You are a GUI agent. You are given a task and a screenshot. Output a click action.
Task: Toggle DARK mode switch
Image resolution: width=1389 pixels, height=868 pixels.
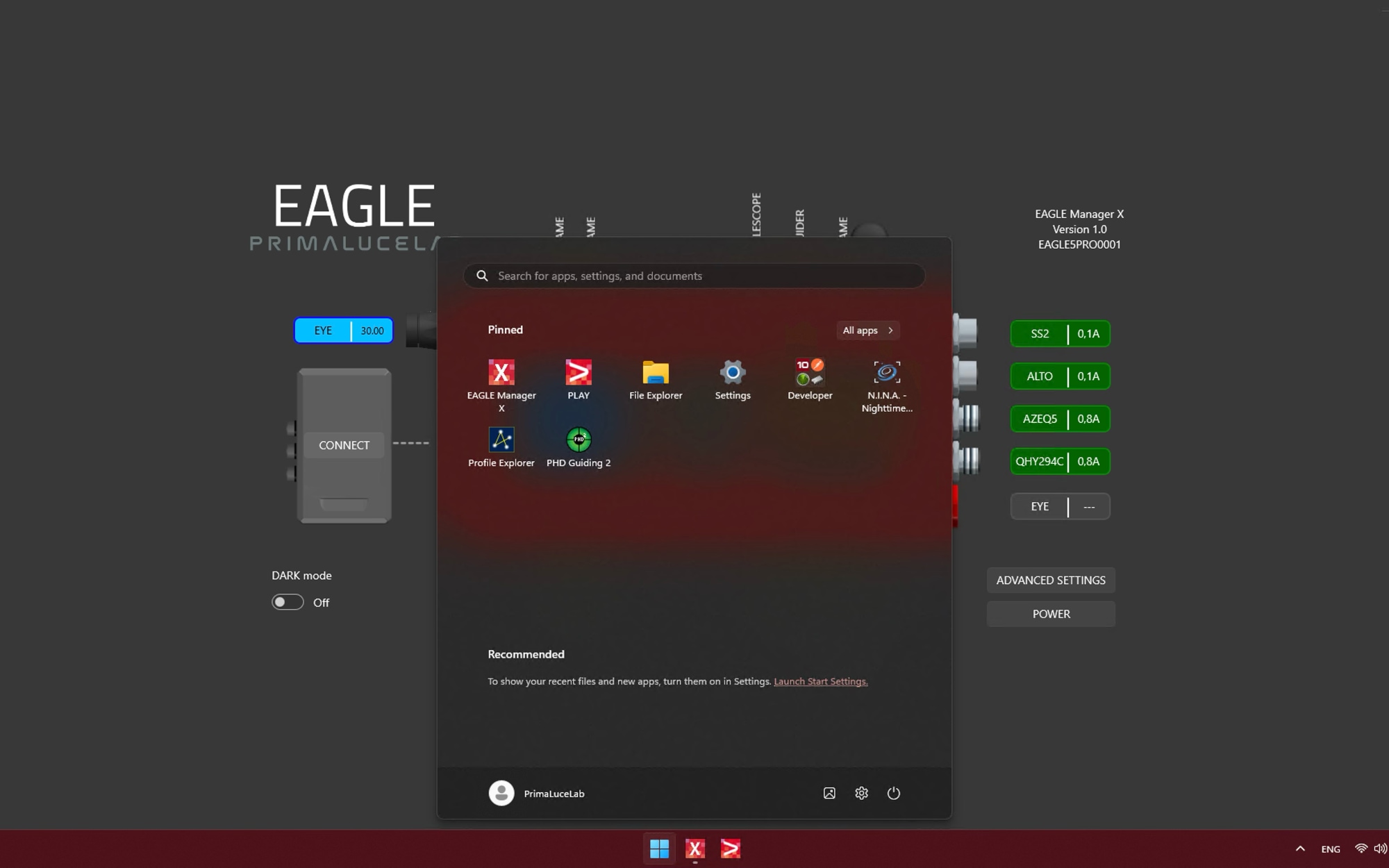click(288, 602)
